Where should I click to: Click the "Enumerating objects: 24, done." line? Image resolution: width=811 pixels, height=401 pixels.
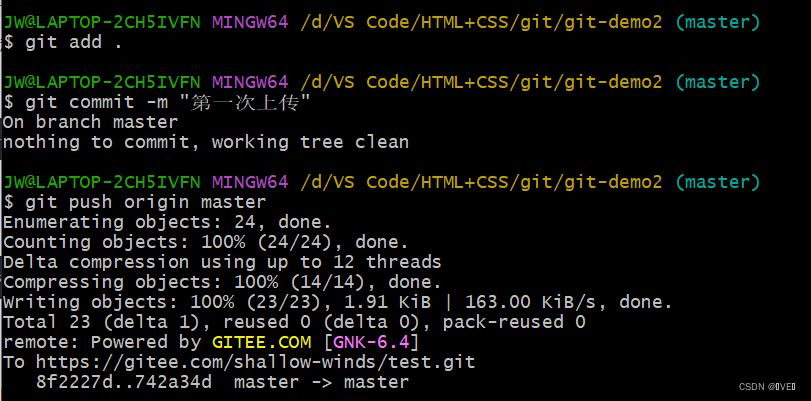click(167, 222)
